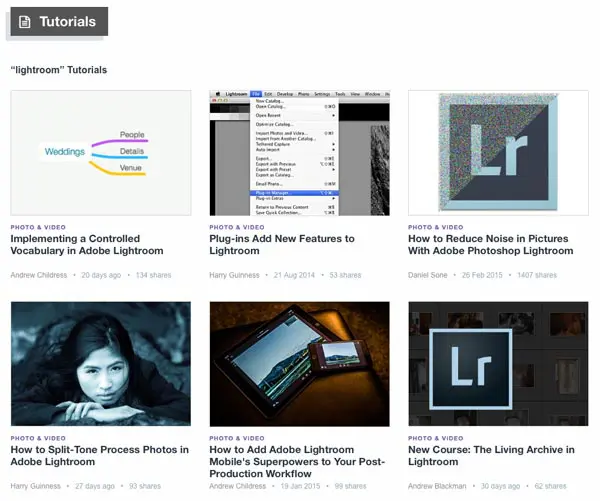This screenshot has width=600, height=501.
Task: Click author Andrew Childress under Lightroom Mobile article
Action: point(238,486)
